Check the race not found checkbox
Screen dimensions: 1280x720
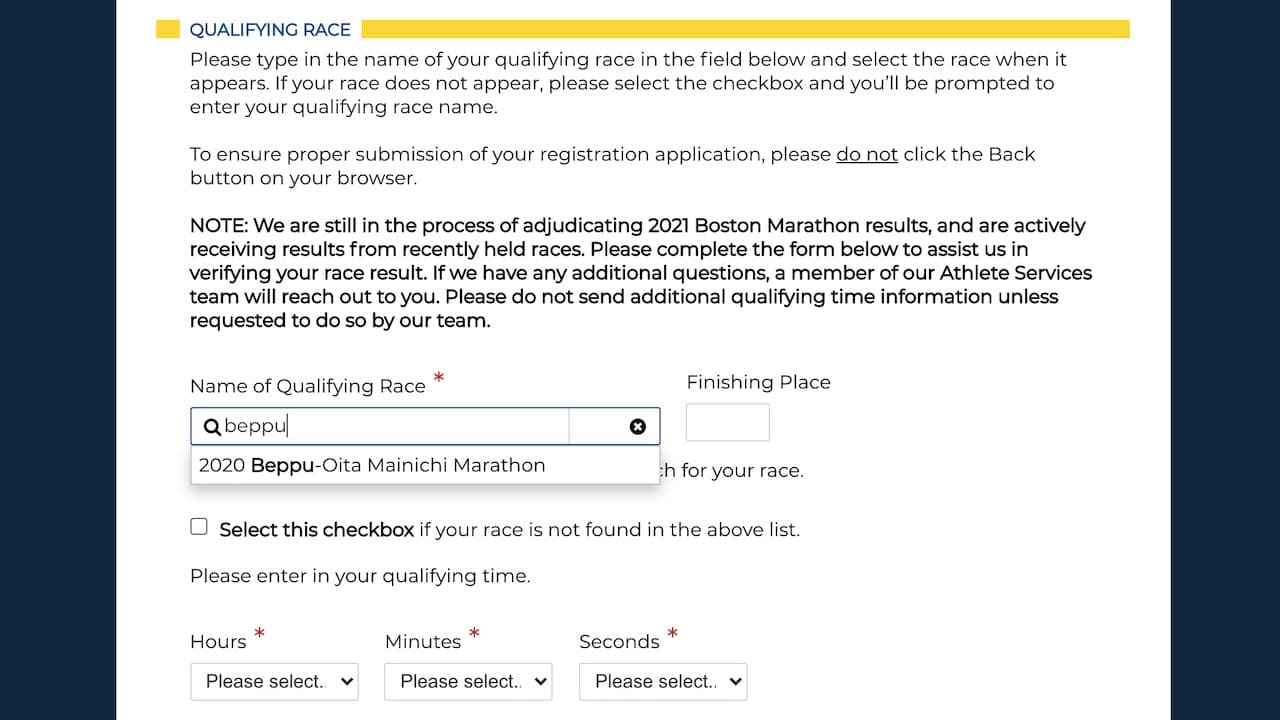tap(199, 527)
